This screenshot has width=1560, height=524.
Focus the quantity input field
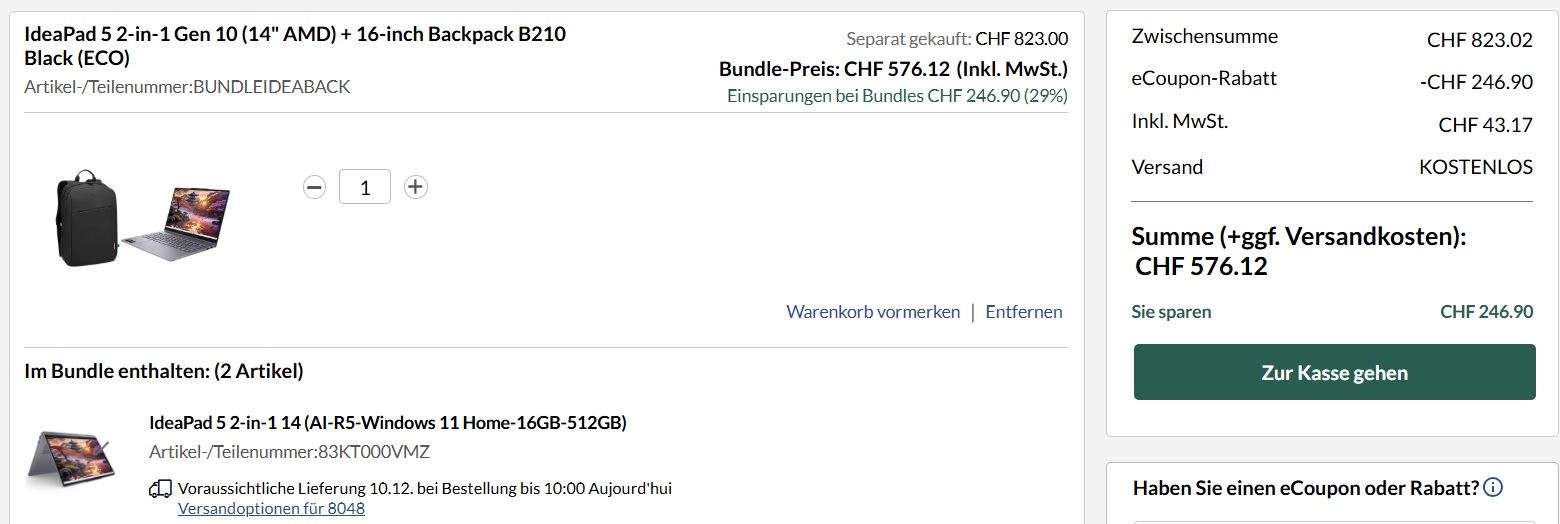(364, 187)
